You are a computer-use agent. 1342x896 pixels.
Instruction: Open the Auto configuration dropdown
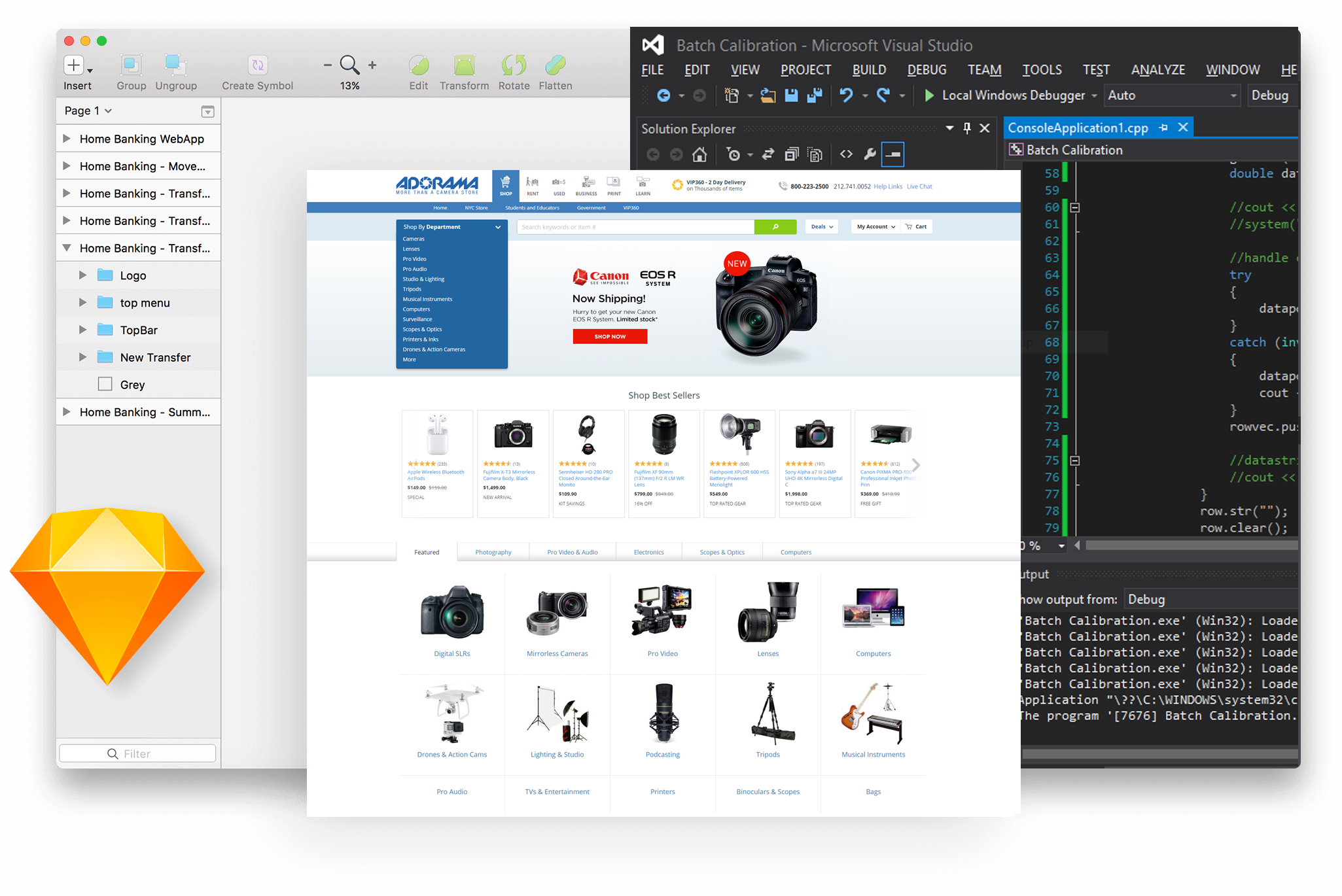[1173, 95]
